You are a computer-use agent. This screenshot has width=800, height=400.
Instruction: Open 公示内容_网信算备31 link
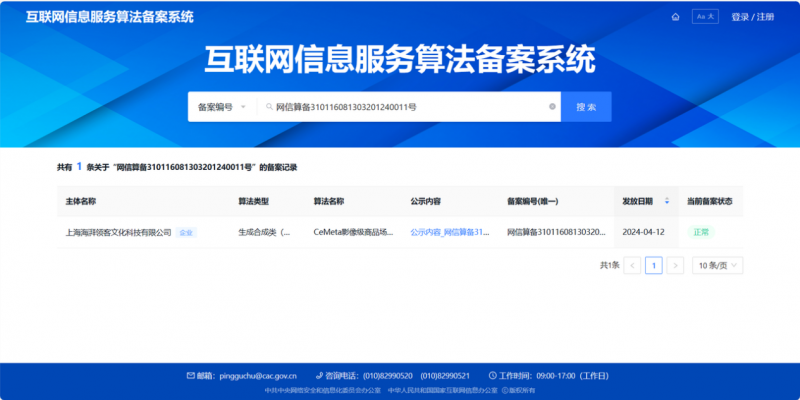click(450, 233)
